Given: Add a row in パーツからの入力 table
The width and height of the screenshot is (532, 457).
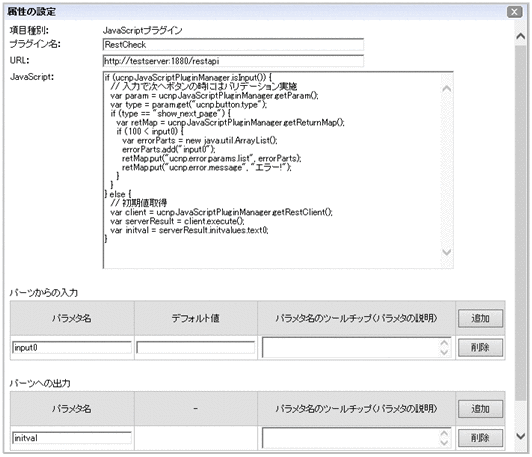Looking at the screenshot, I should (480, 318).
